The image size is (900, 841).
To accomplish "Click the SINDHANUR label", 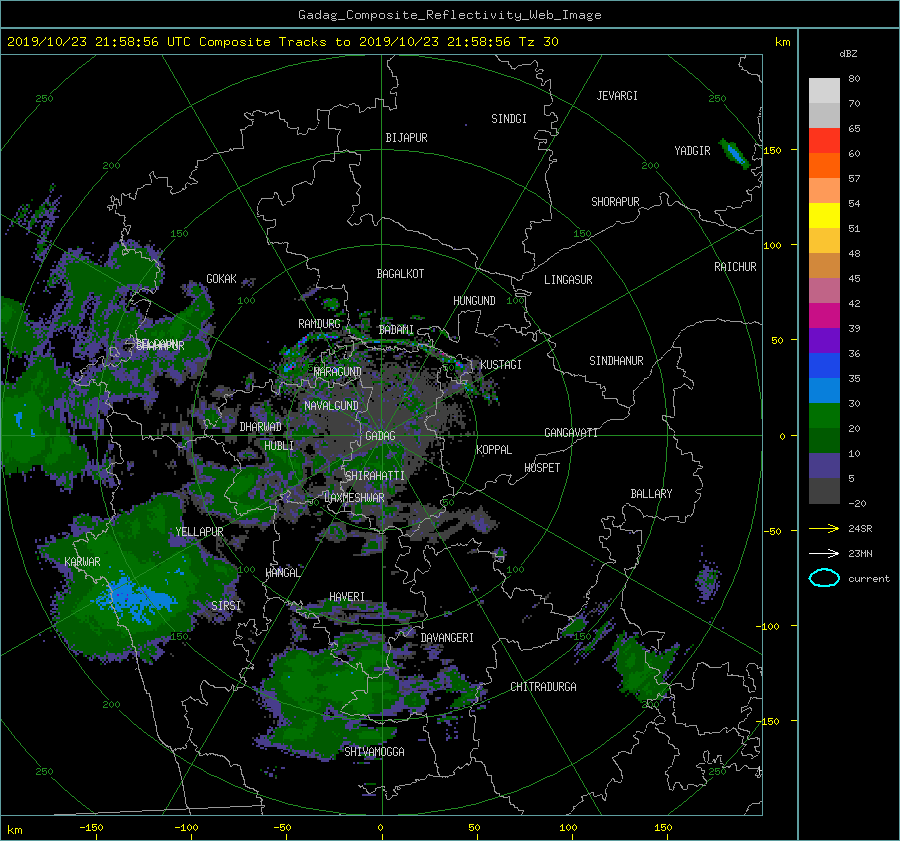I will (x=616, y=361).
